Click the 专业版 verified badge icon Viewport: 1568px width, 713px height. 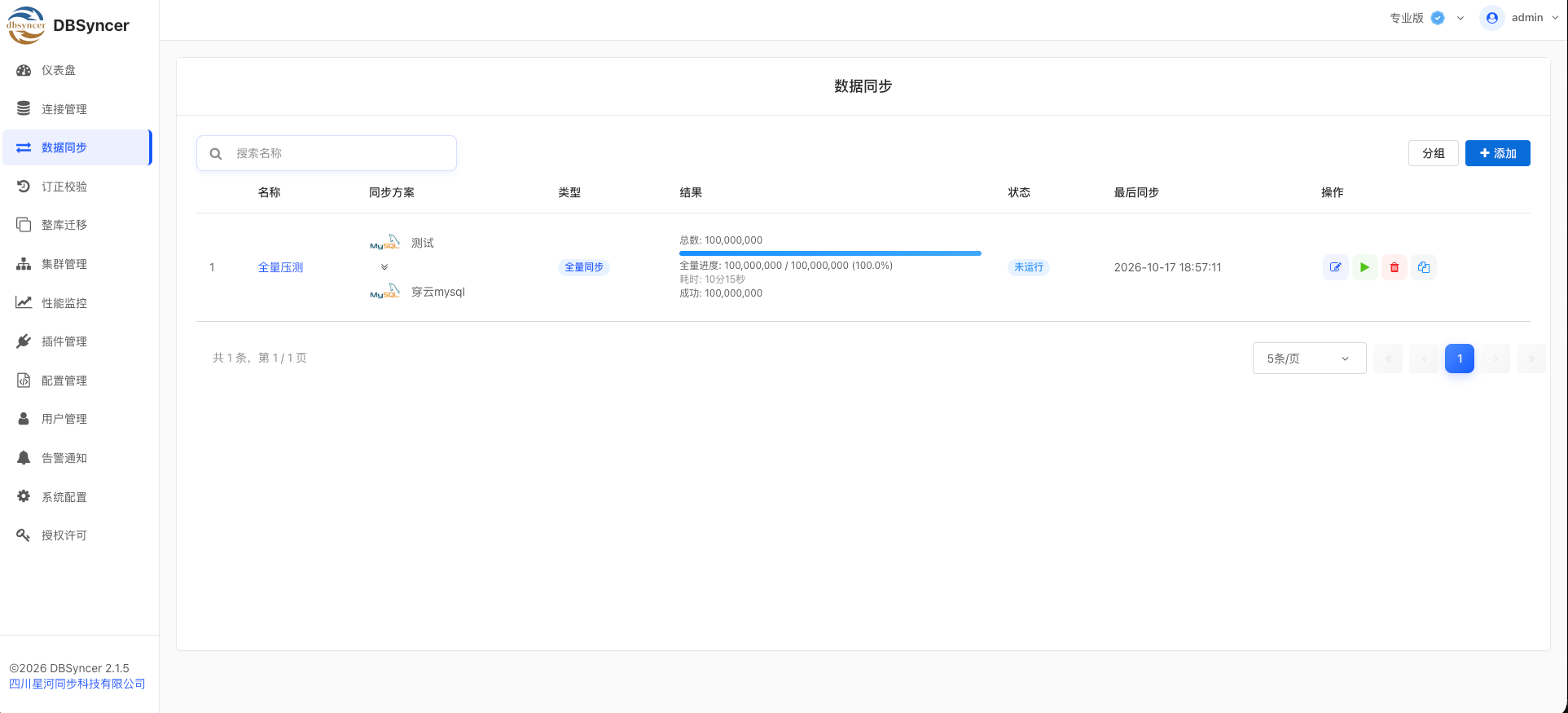tap(1438, 18)
